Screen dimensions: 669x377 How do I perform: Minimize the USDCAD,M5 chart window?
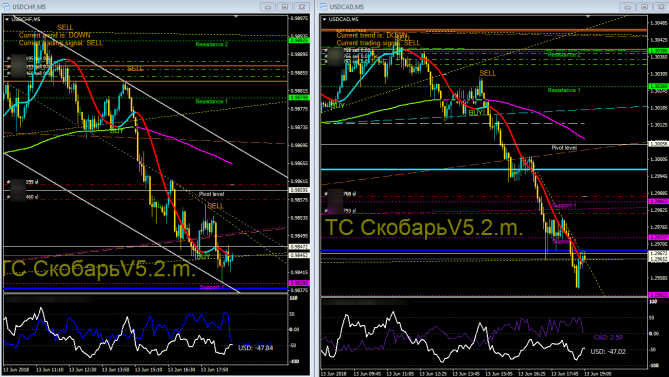point(628,7)
